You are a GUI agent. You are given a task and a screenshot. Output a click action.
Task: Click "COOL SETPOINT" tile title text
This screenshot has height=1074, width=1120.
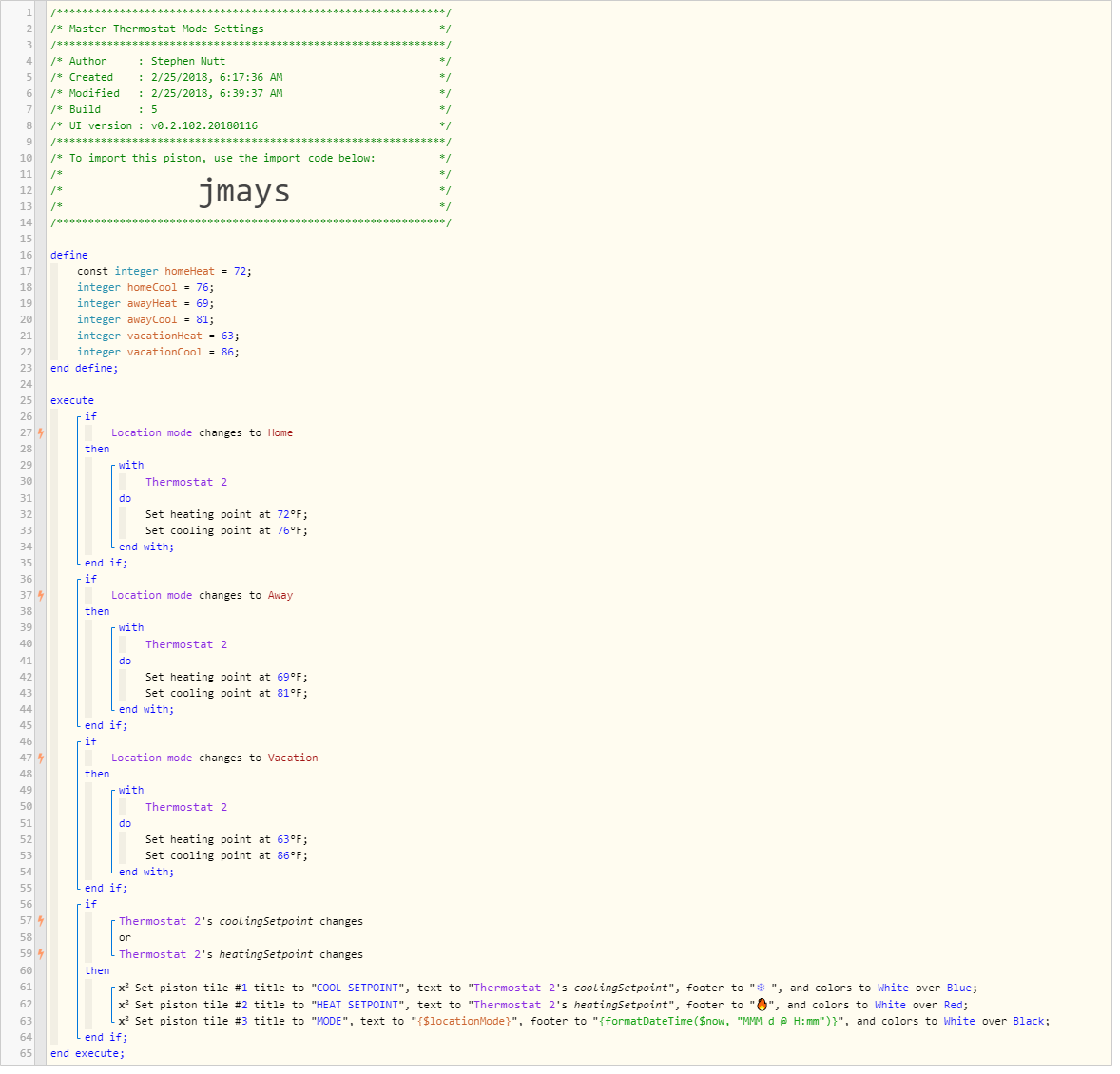(x=357, y=988)
